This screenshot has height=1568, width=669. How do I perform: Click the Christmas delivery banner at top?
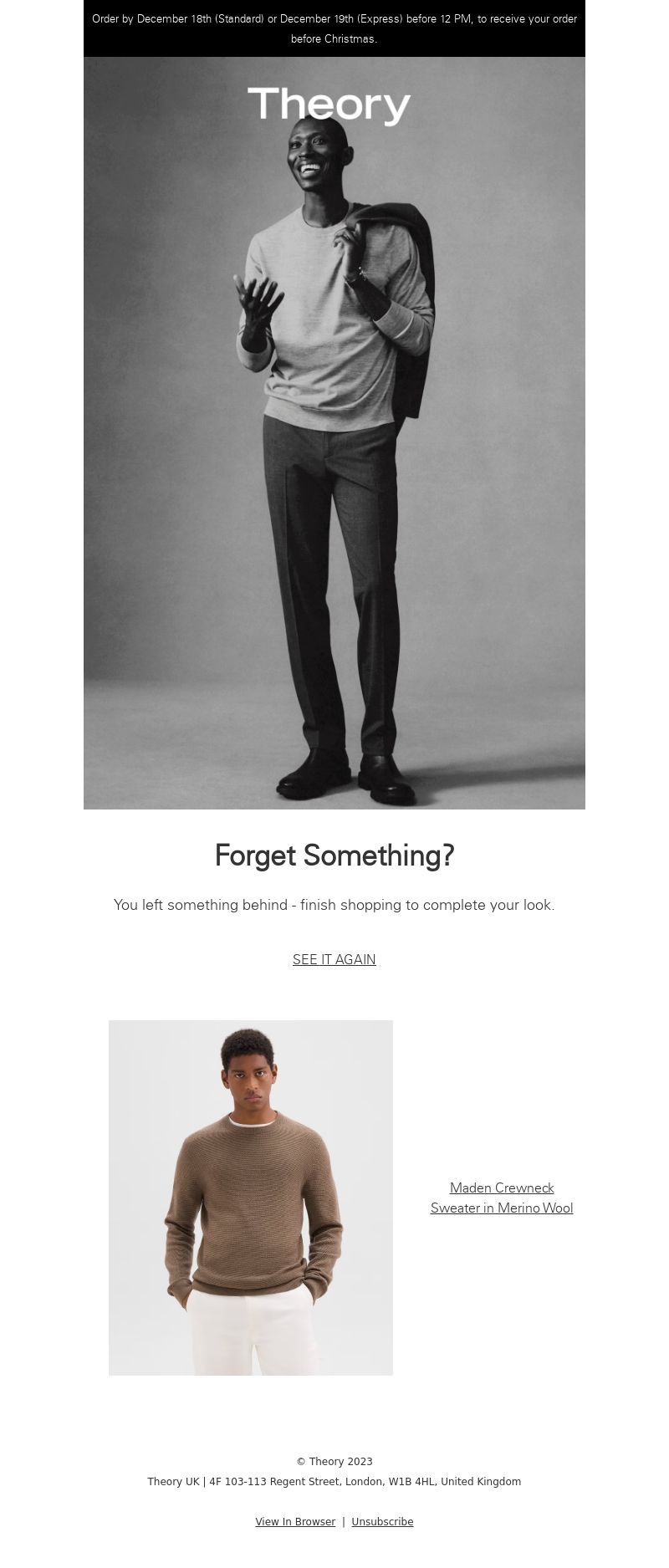point(334,28)
